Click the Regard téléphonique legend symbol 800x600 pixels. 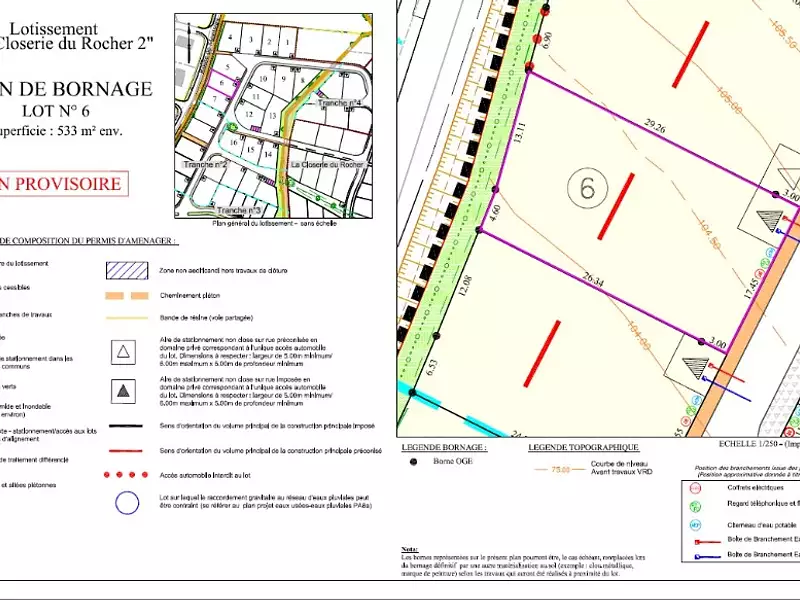695,505
